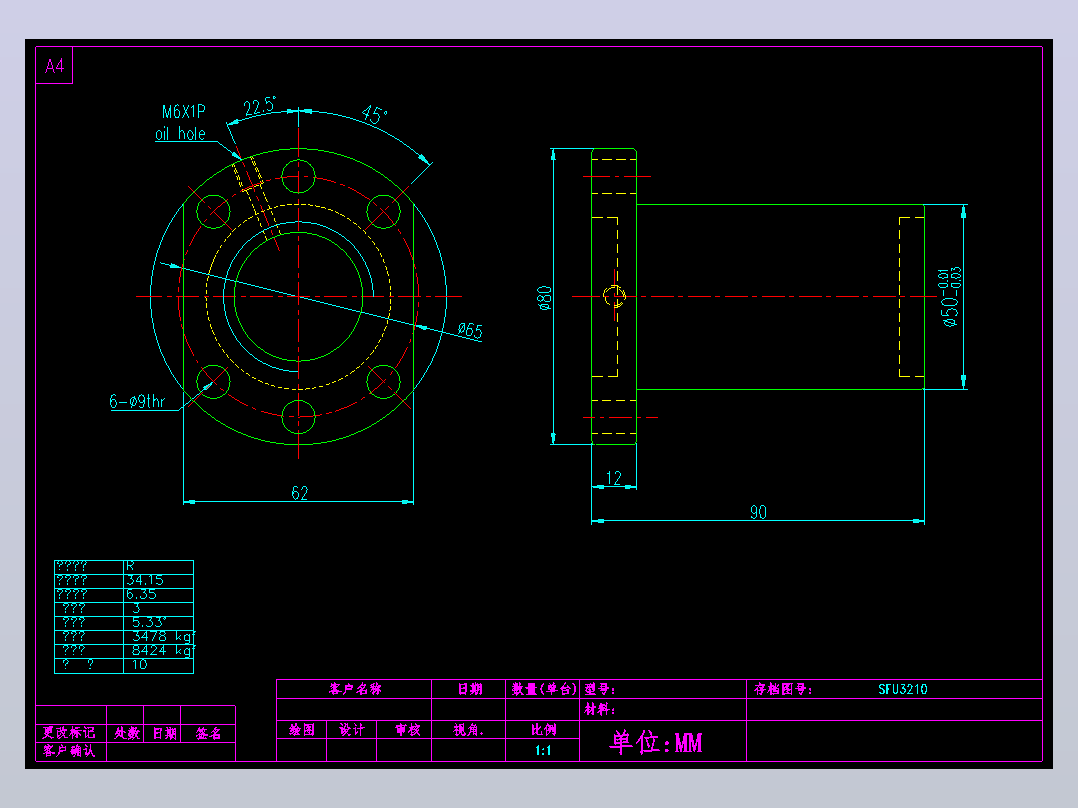Select the 存档图号 label
This screenshot has height=808, width=1078.
(783, 689)
